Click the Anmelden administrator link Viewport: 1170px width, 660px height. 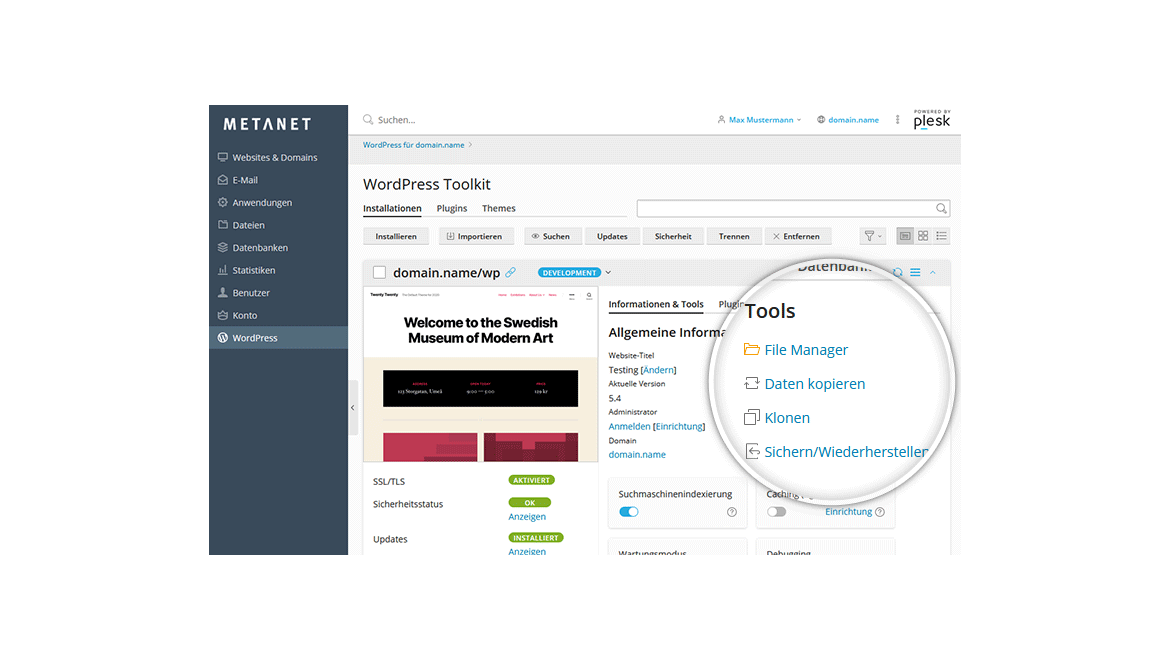point(630,427)
